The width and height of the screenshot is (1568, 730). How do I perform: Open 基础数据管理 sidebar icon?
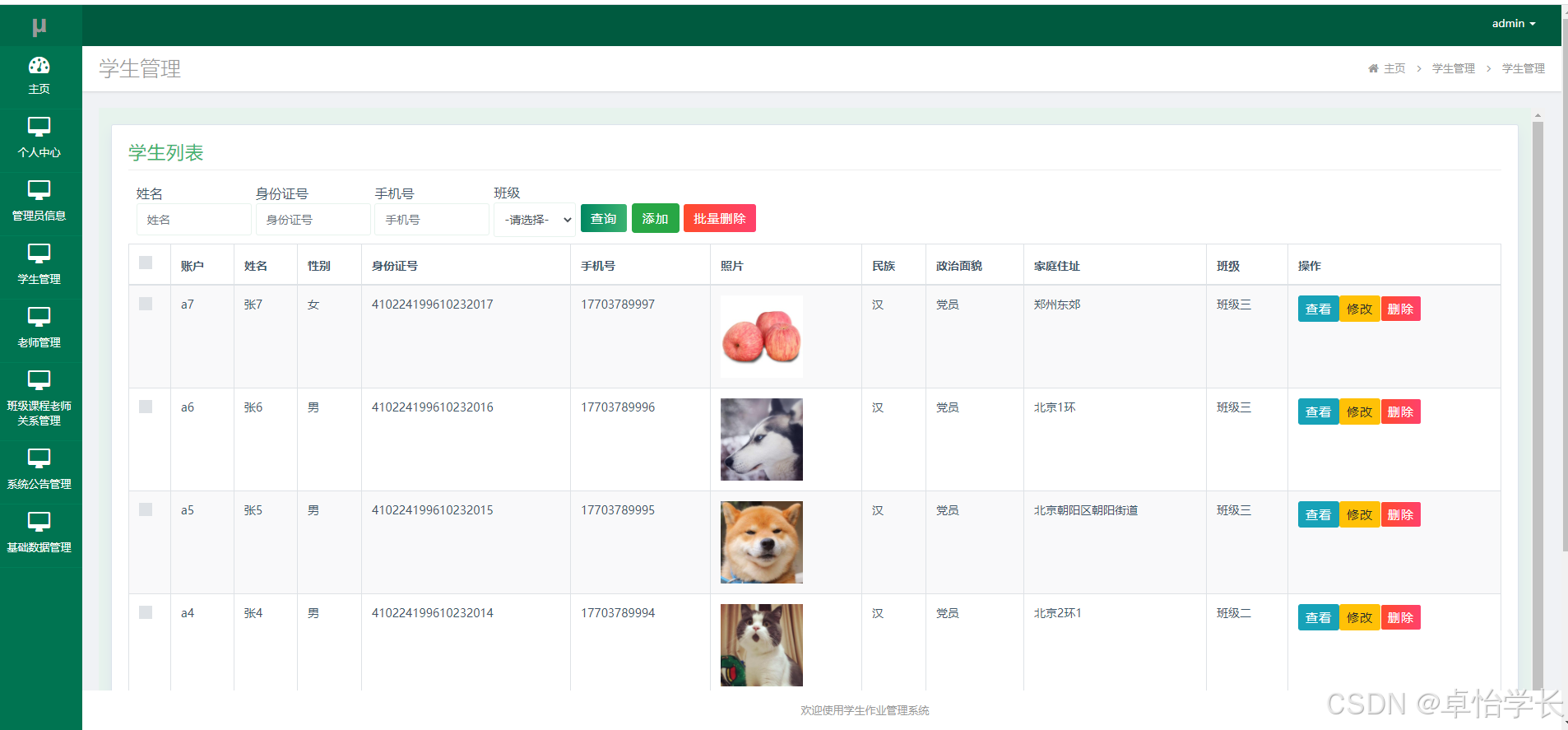[39, 523]
